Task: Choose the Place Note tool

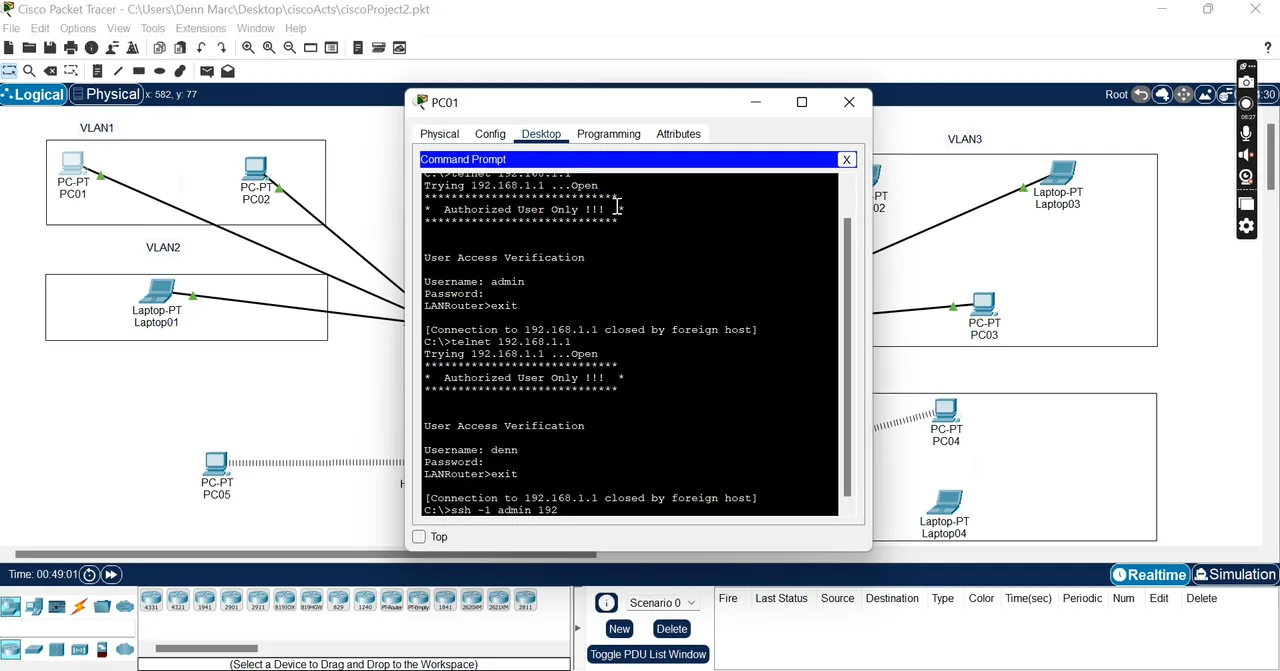Action: 97,71
